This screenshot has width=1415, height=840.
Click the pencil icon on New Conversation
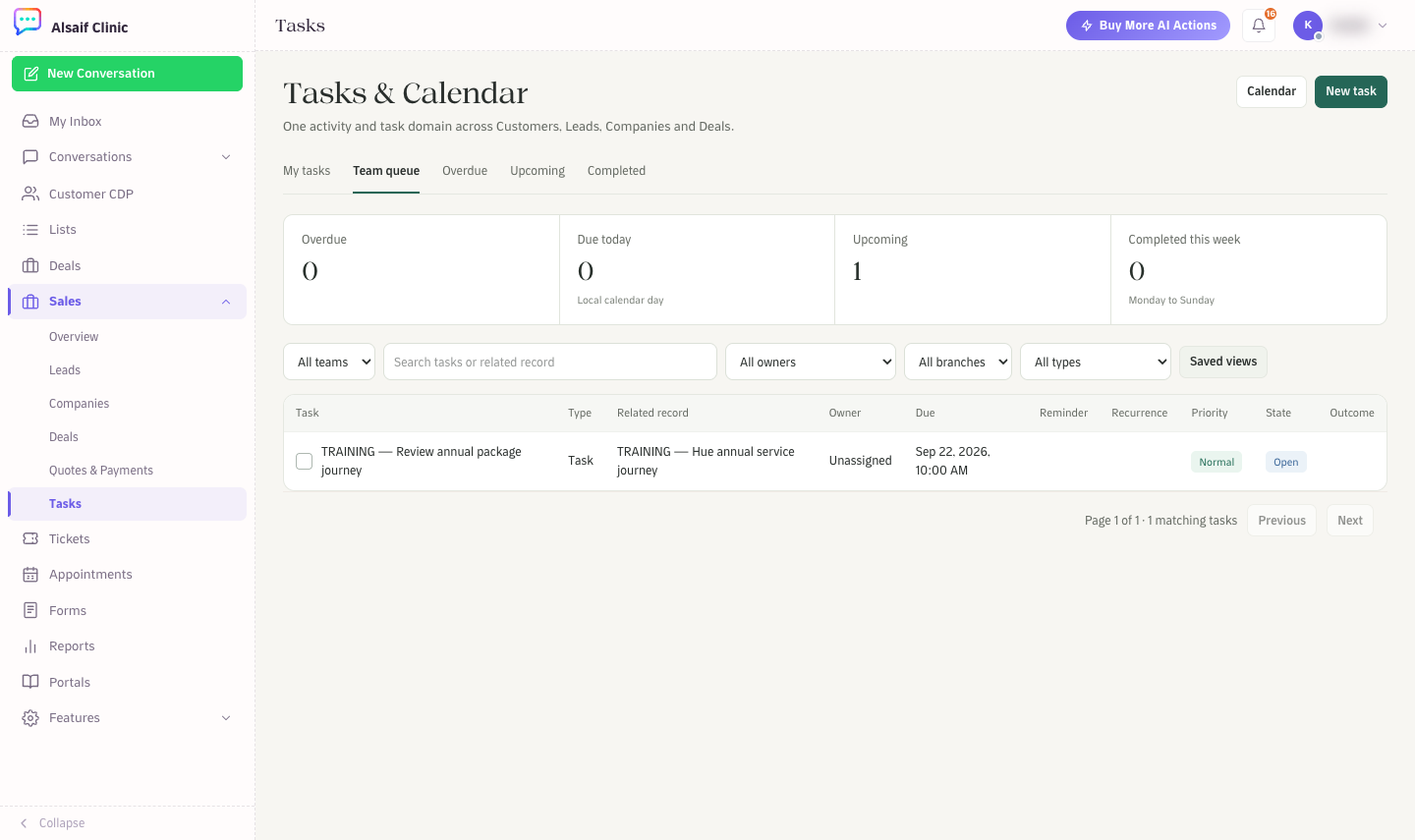tap(31, 74)
